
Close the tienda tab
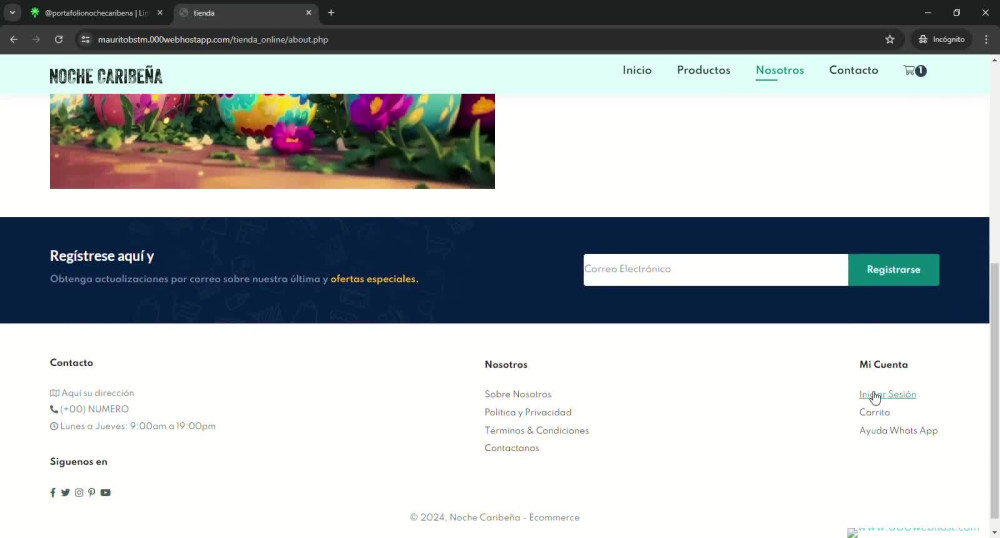309,13
